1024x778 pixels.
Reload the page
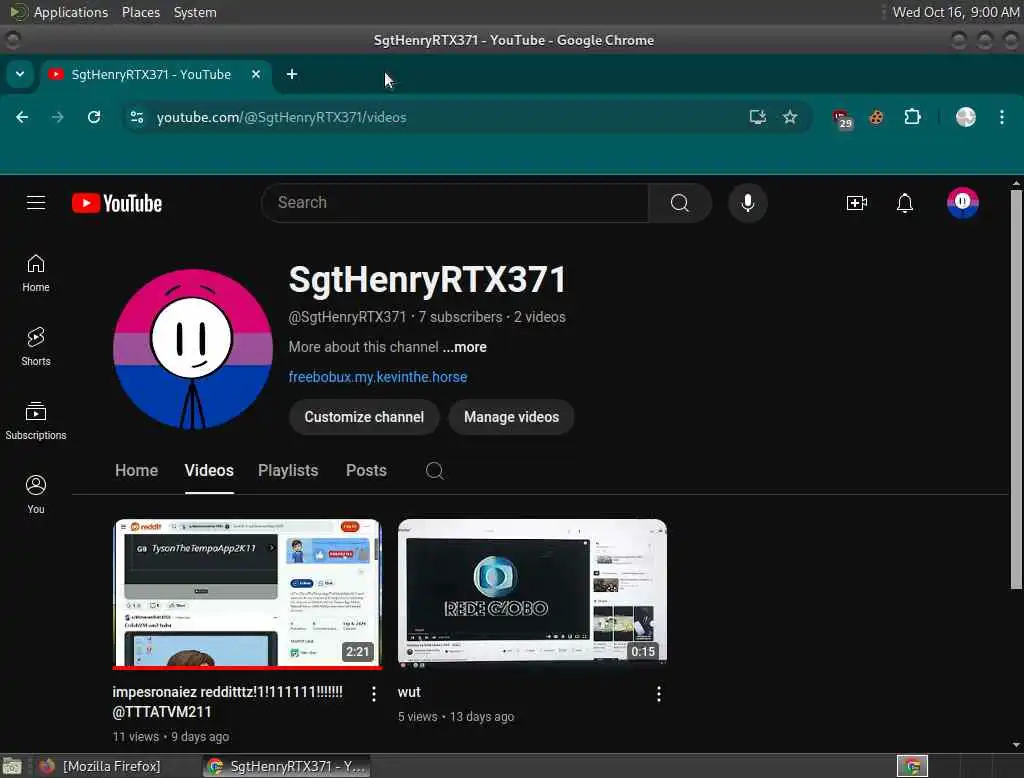coord(94,117)
